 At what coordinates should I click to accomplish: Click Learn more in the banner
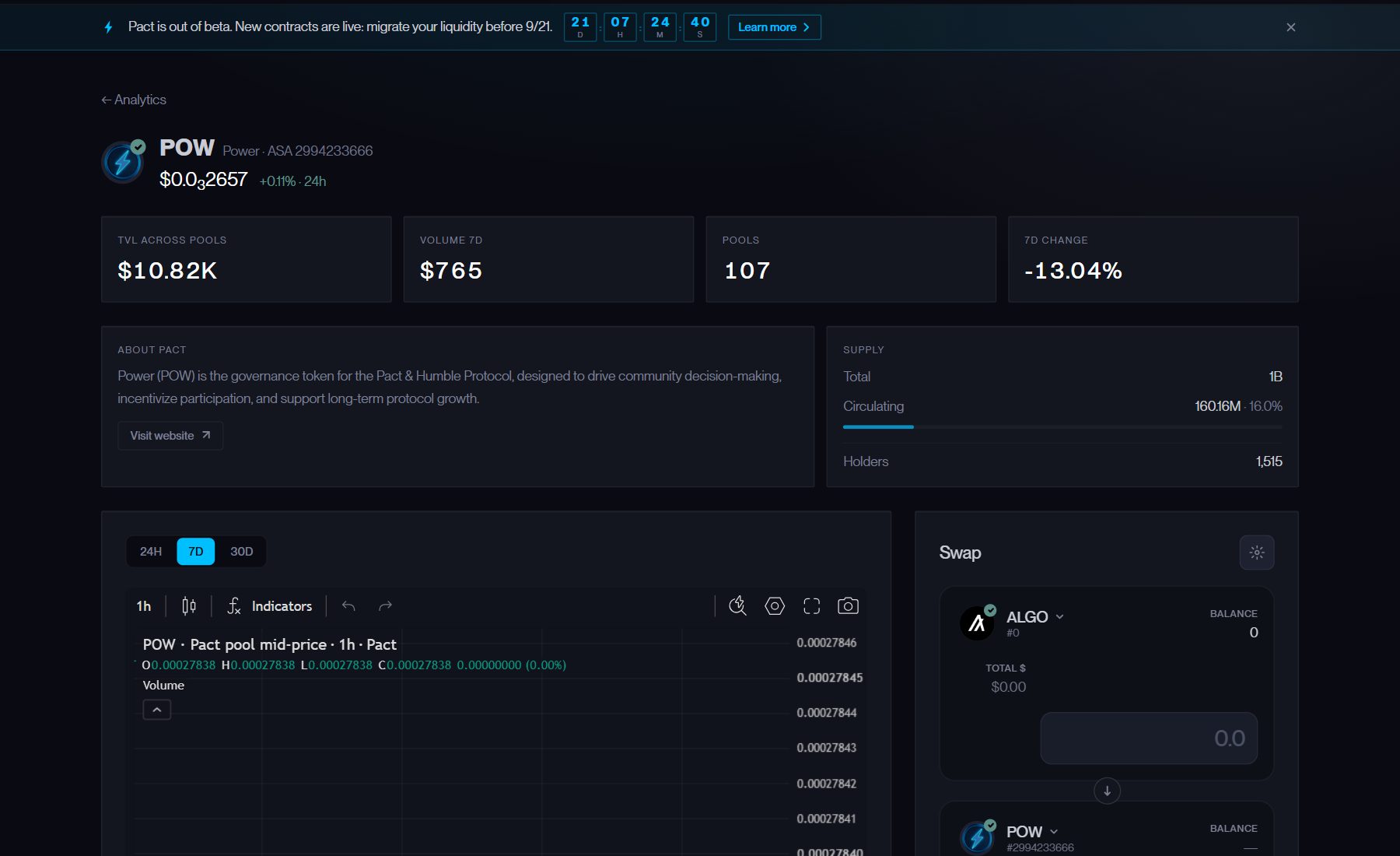[774, 27]
